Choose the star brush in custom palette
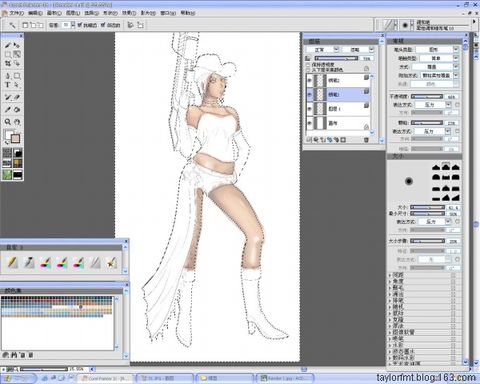This screenshot has width=480, height=384. pos(111,263)
